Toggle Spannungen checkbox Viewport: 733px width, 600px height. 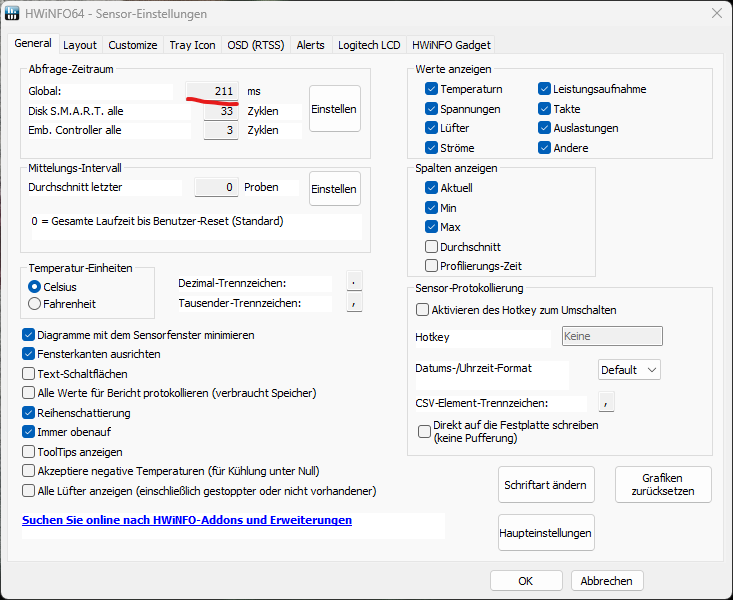pos(431,109)
